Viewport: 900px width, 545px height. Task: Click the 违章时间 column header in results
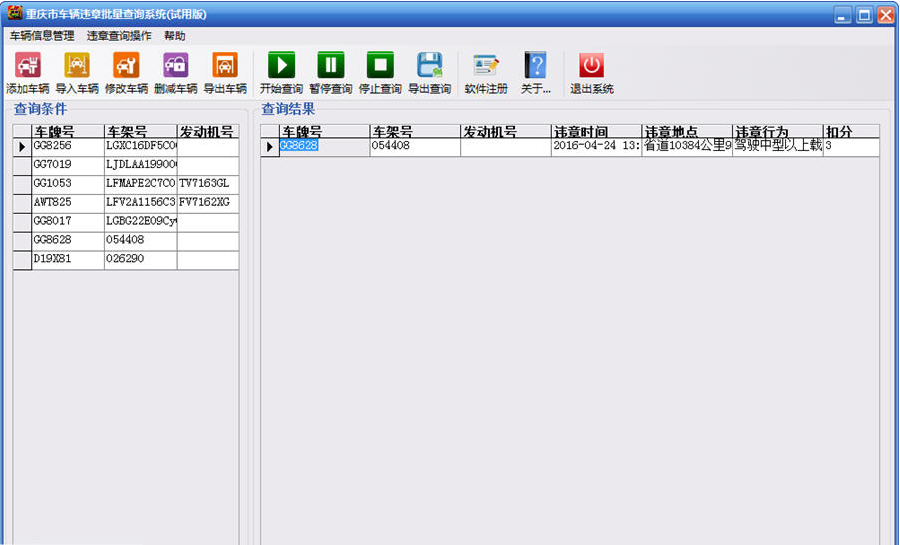click(595, 132)
